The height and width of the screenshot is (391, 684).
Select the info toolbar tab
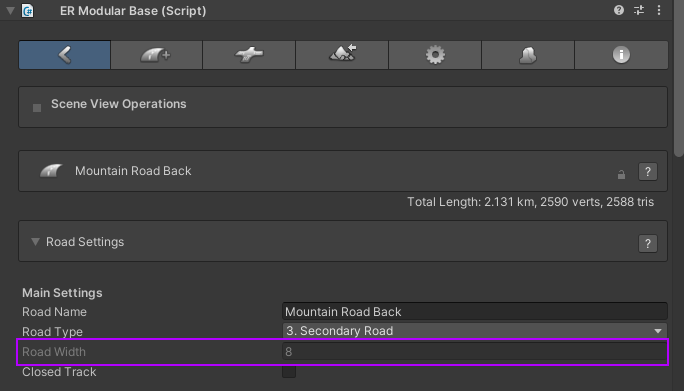click(621, 55)
